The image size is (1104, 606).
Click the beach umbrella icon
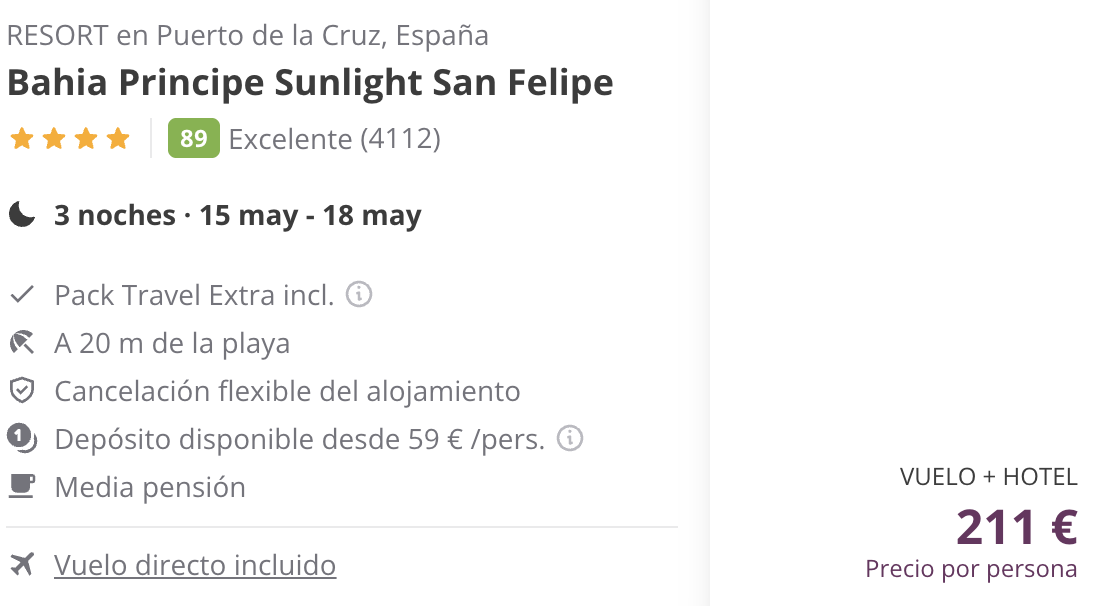pos(22,343)
